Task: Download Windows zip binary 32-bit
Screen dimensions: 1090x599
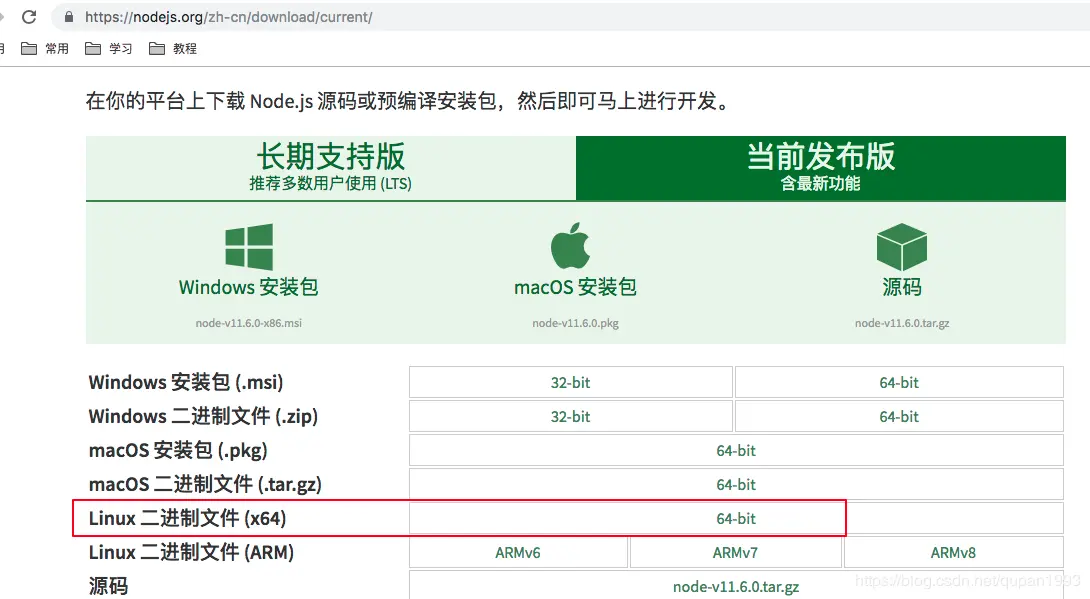Action: pyautogui.click(x=571, y=416)
